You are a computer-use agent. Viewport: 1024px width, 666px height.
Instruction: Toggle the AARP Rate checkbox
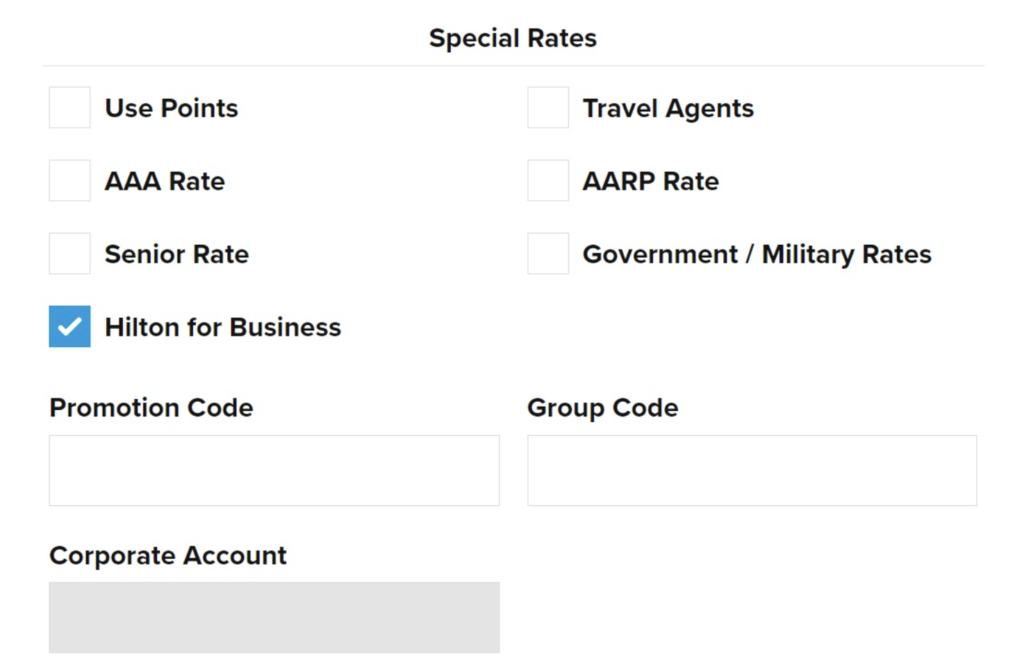[548, 181]
